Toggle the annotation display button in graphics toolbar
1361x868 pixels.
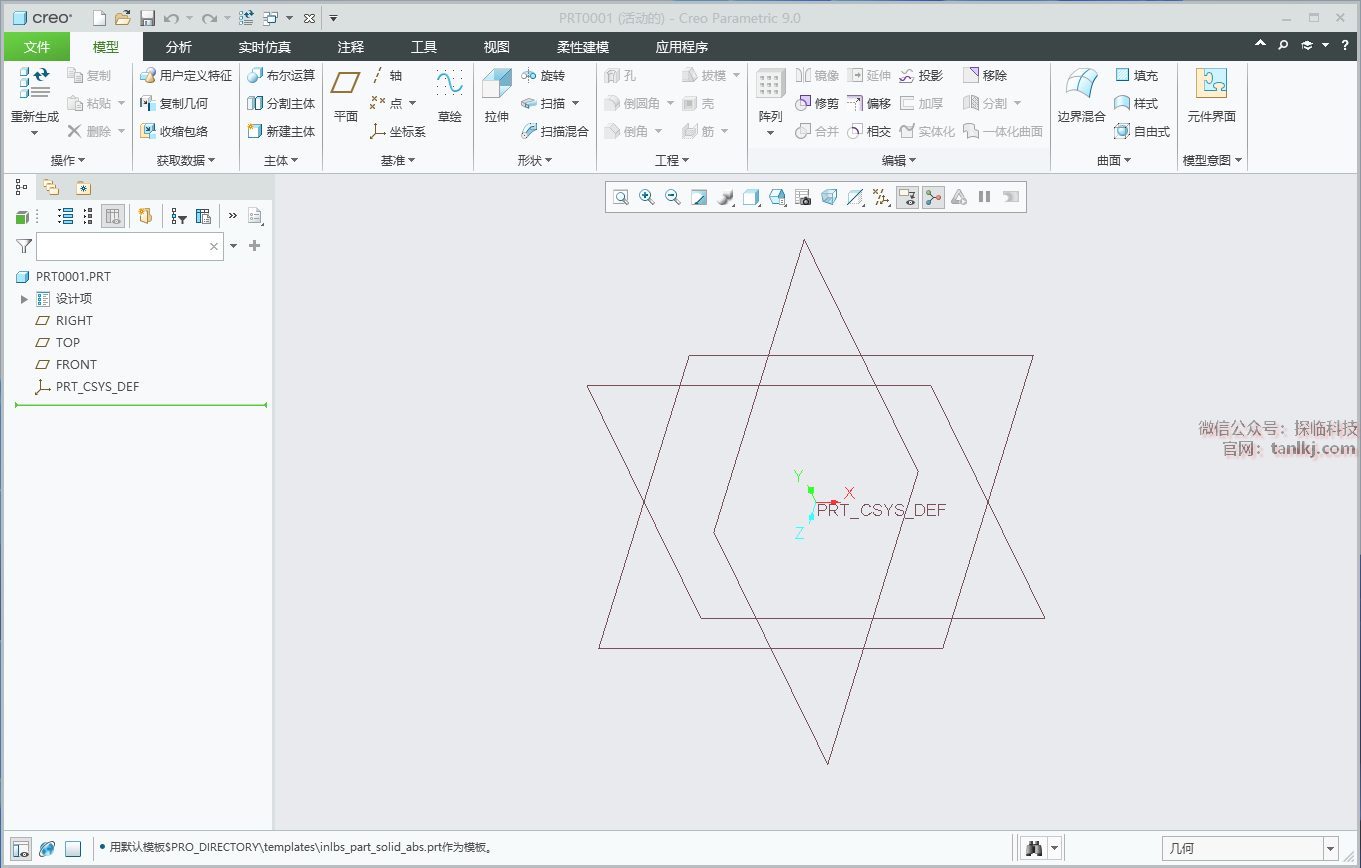907,198
